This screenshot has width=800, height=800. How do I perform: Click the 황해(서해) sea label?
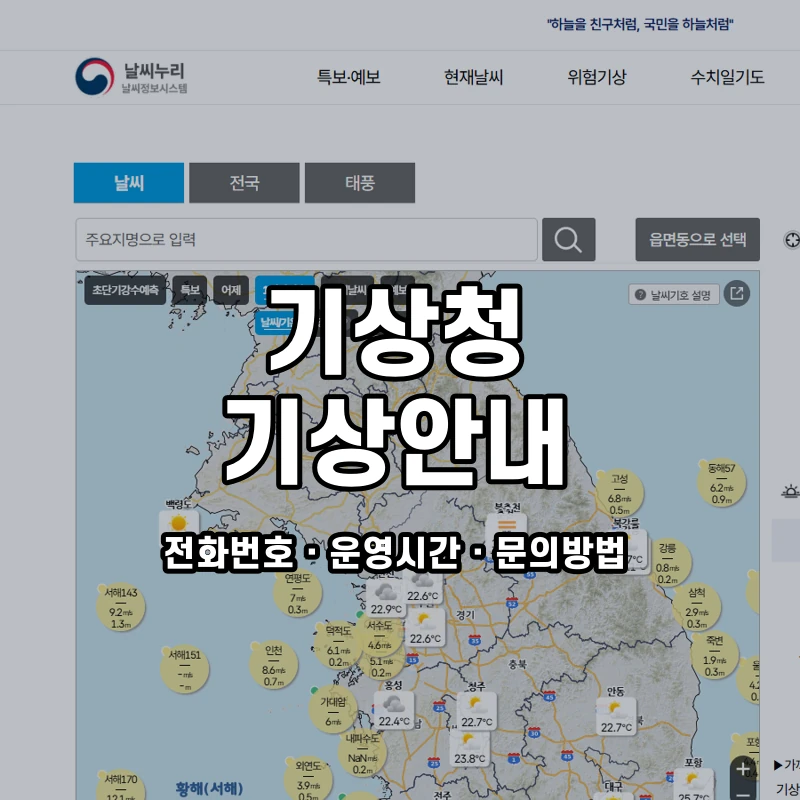pos(209,789)
